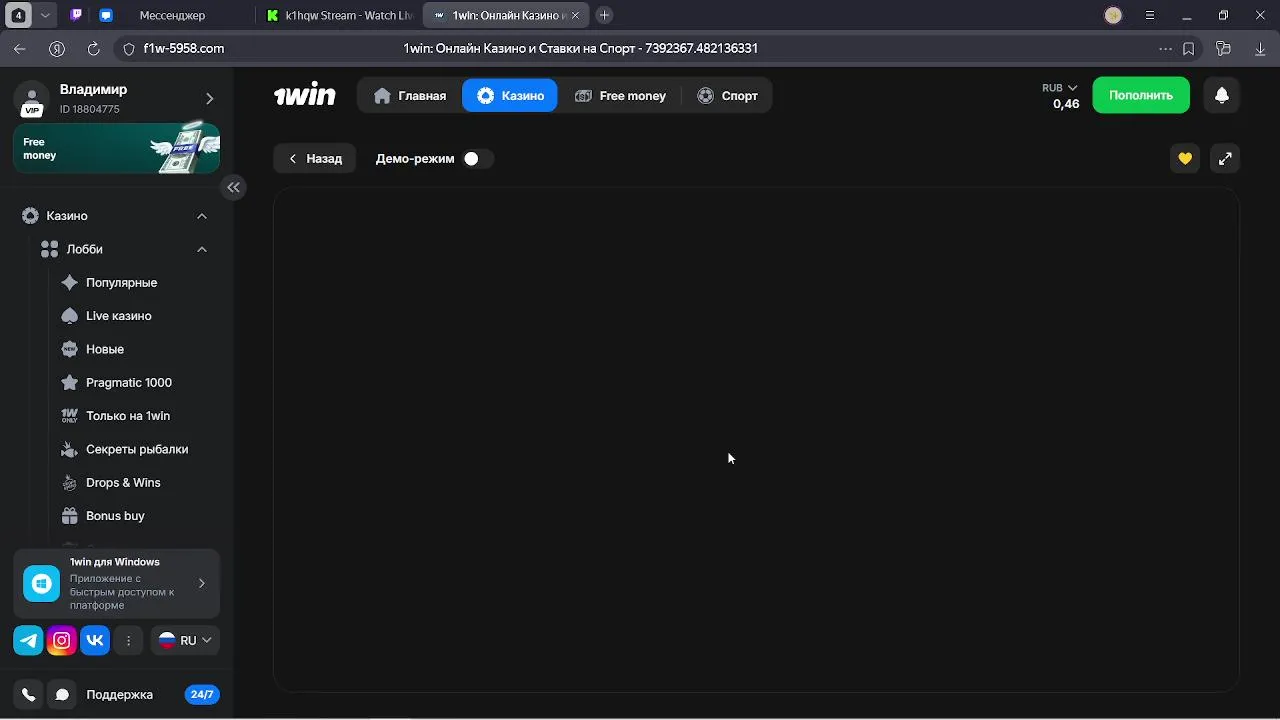Click the VIP user avatar
Screen dimensions: 1280x720
[x=32, y=99]
